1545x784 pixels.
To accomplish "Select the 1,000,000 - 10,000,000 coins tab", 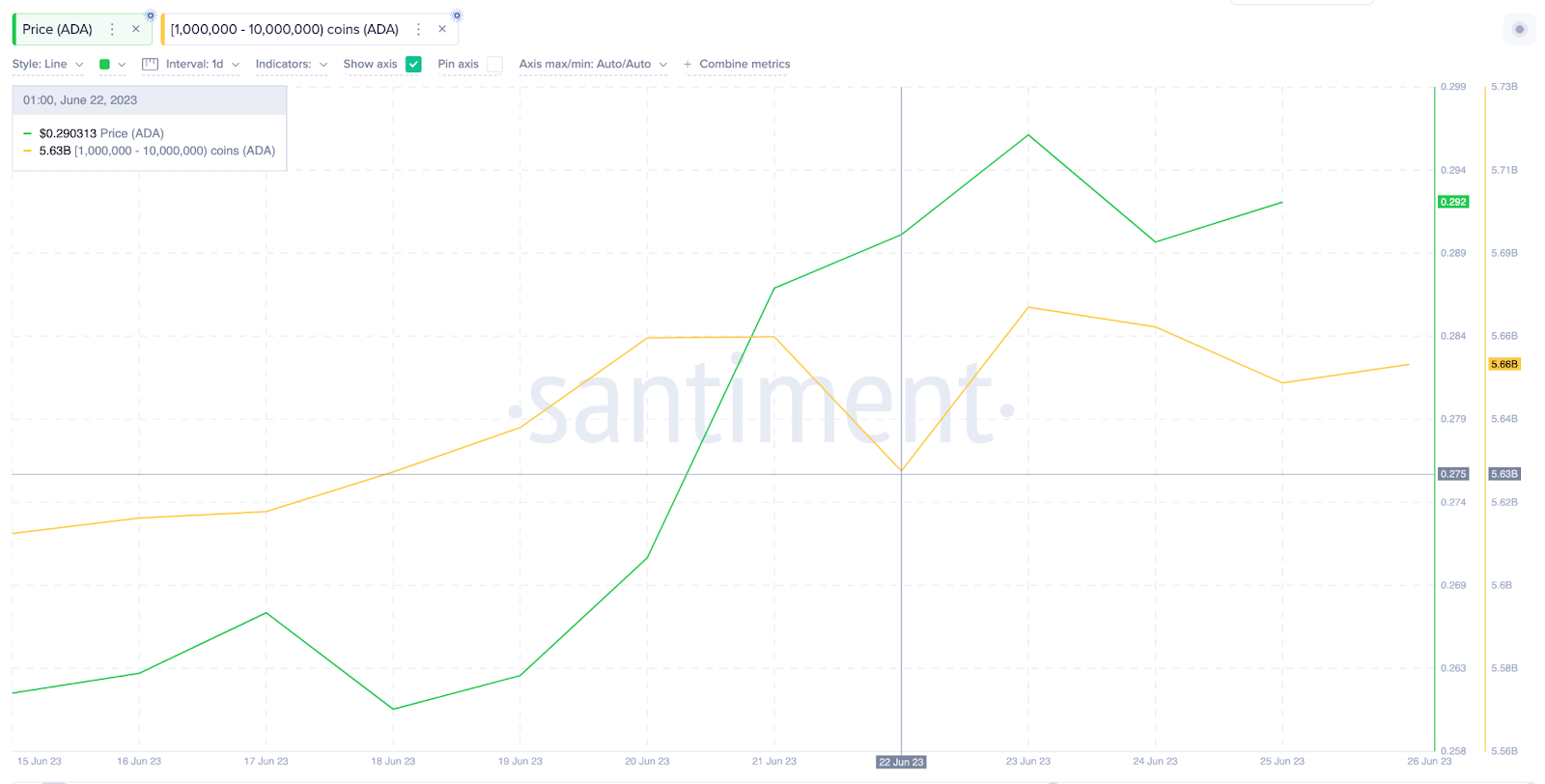I will (x=285, y=30).
